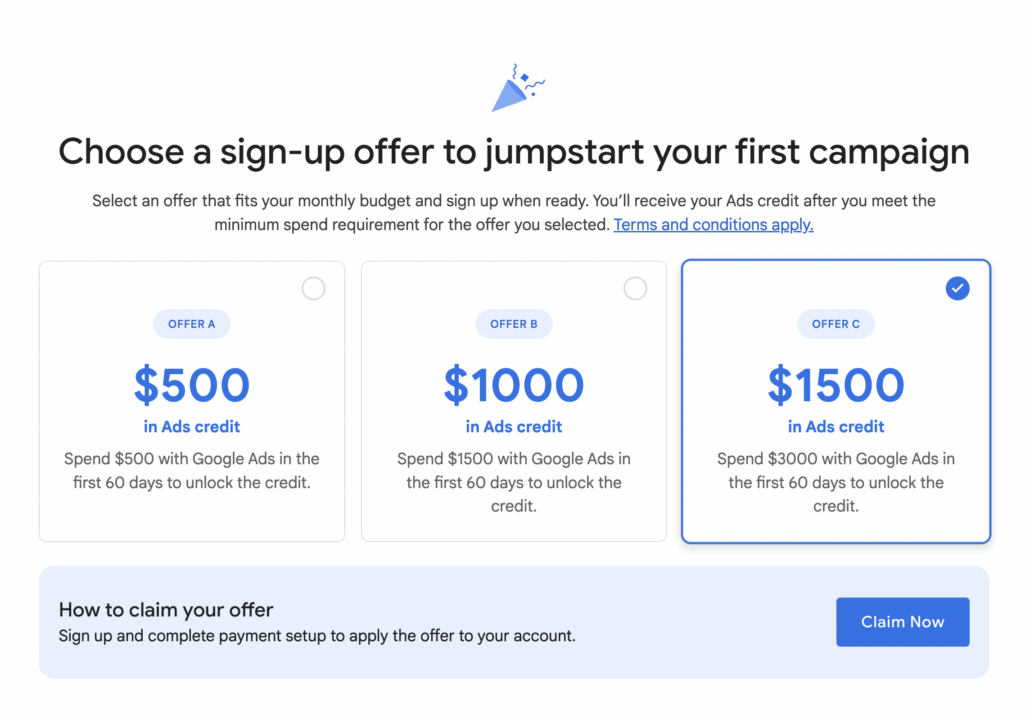Click the checked Offer C radio button
Screen dimensions: 1030x716
(957, 289)
